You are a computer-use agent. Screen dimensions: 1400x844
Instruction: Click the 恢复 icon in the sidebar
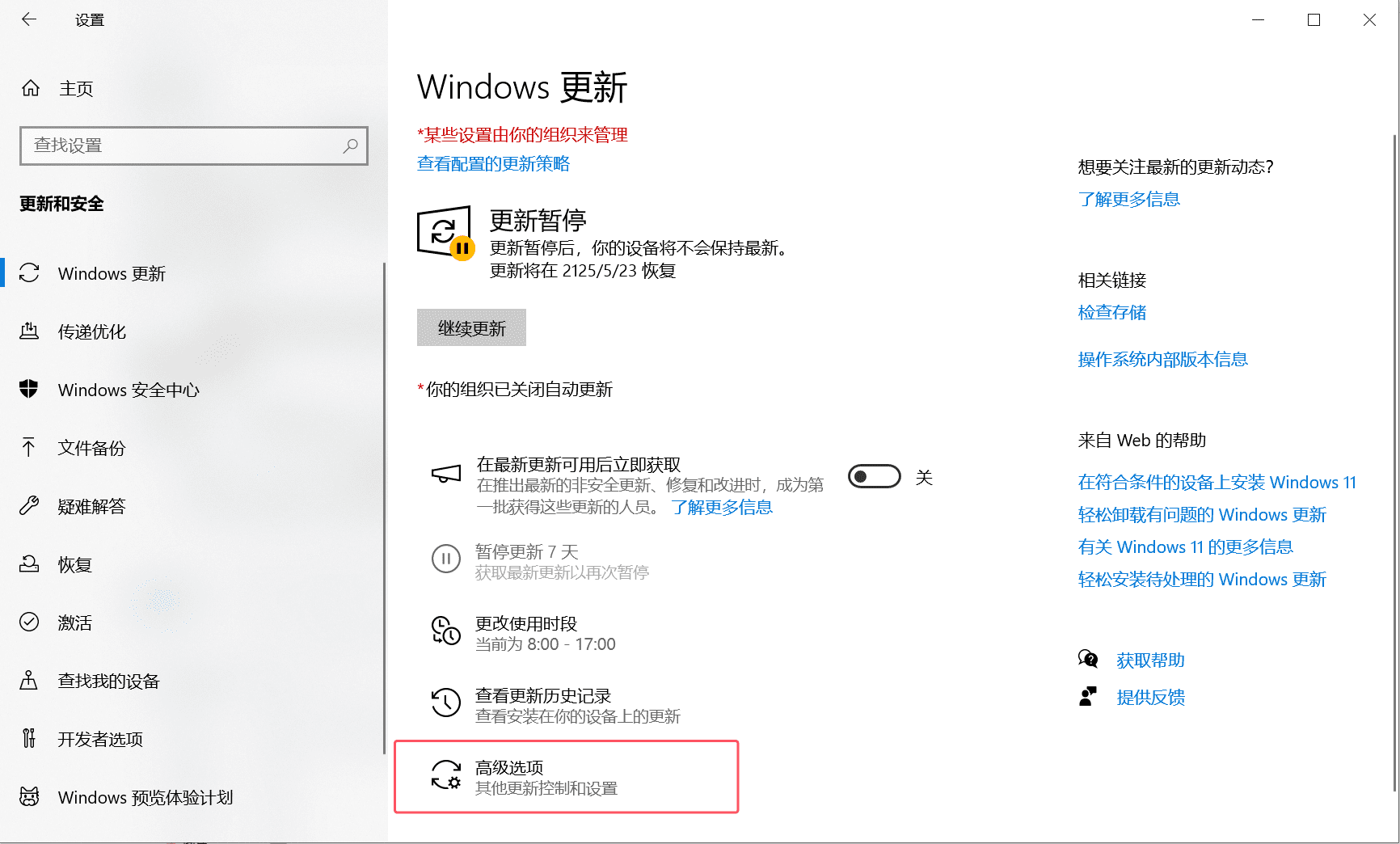coord(29,564)
